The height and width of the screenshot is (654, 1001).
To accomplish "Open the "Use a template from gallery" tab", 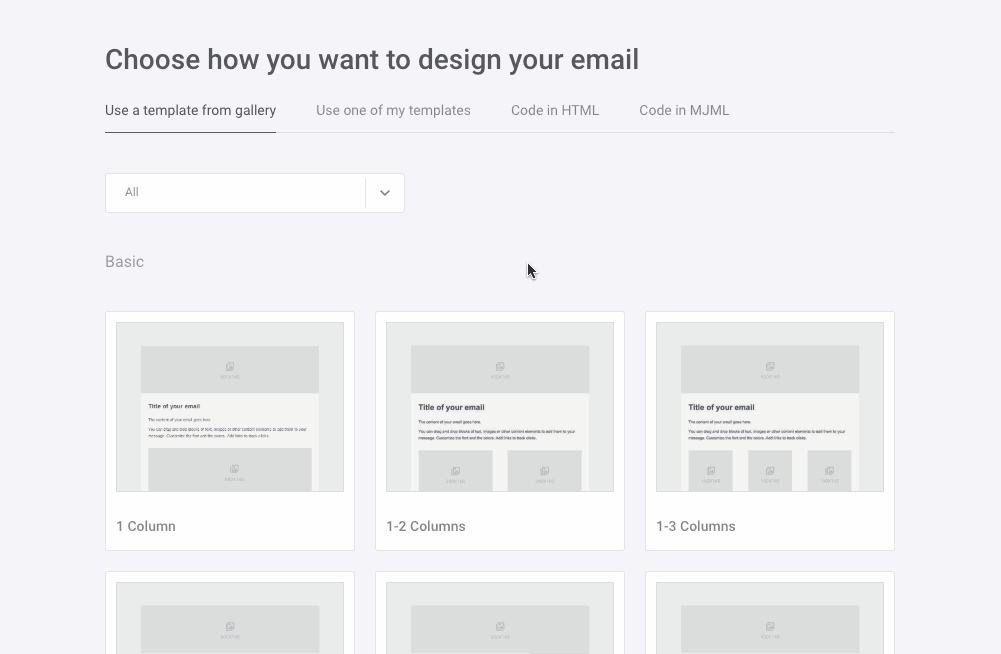I will pyautogui.click(x=190, y=110).
